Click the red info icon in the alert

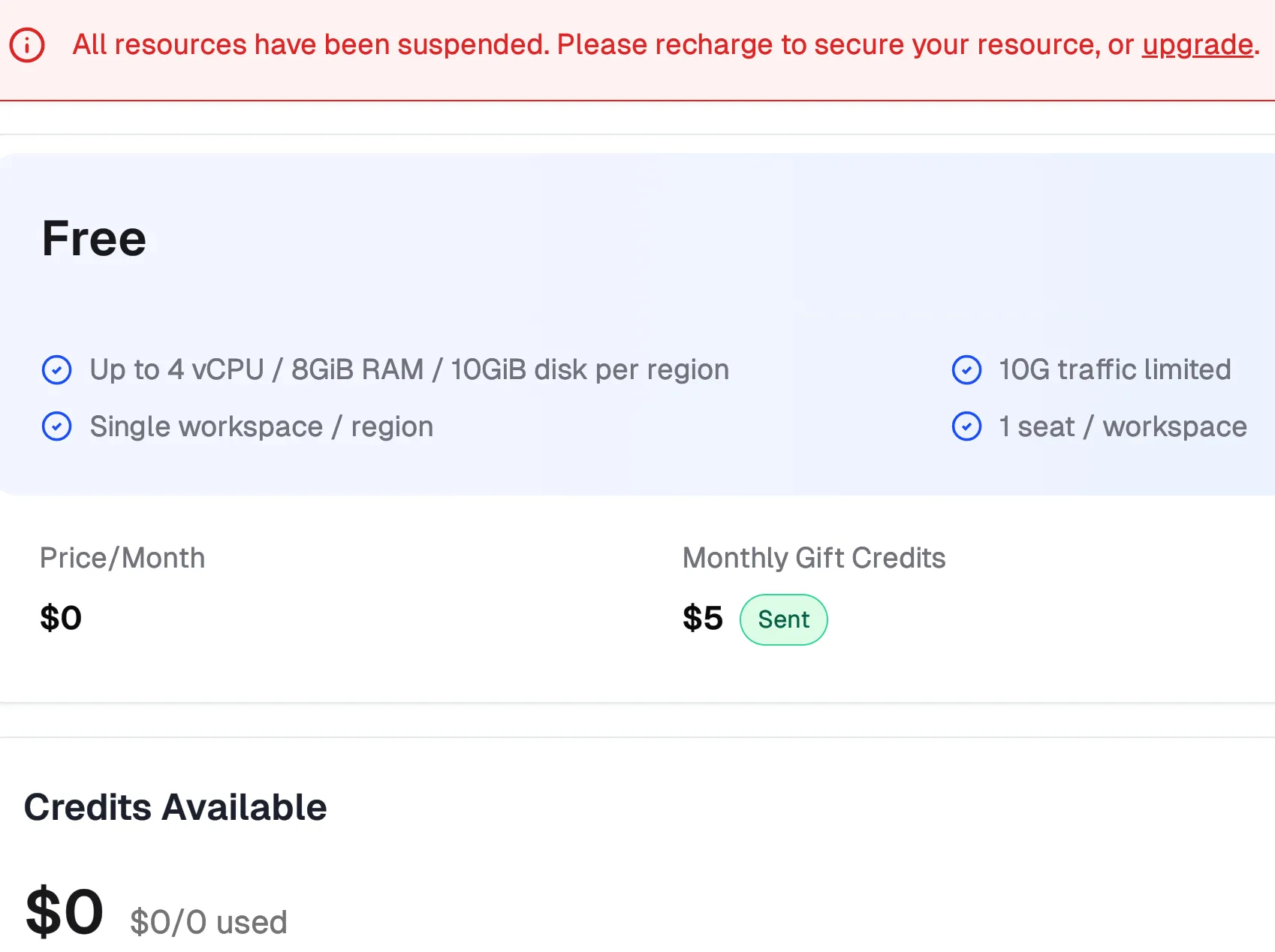point(27,45)
